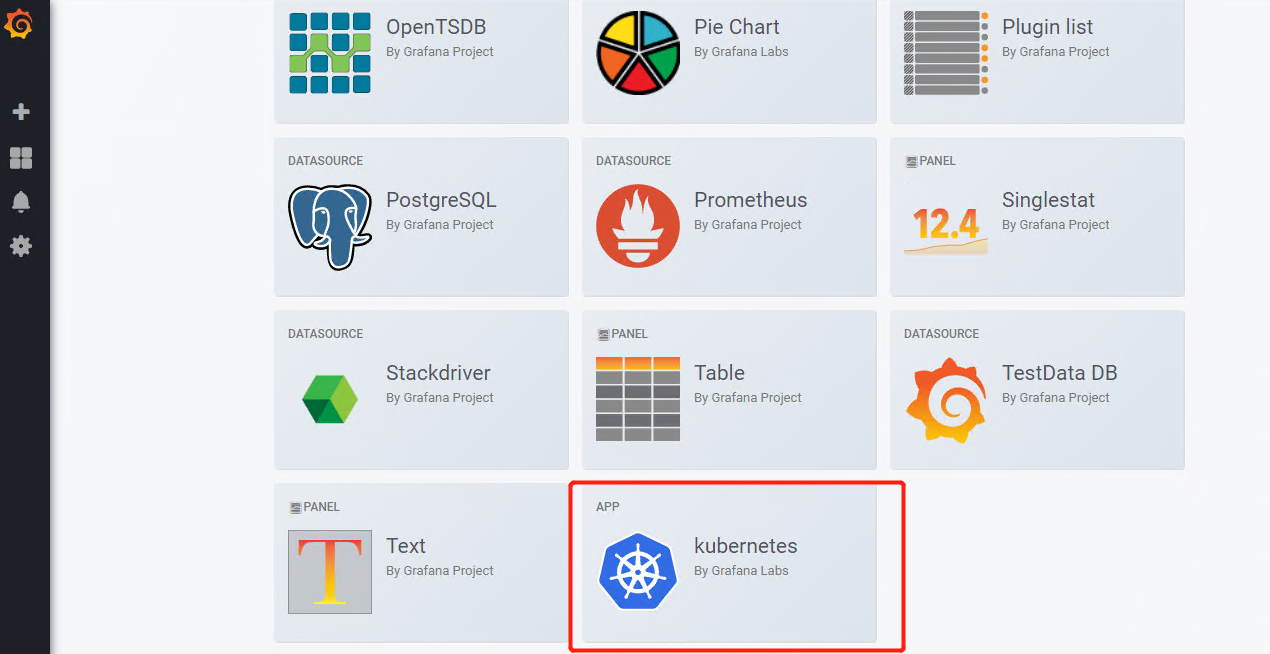Open the Text panel plugin title
This screenshot has height=654, width=1270.
tap(406, 546)
